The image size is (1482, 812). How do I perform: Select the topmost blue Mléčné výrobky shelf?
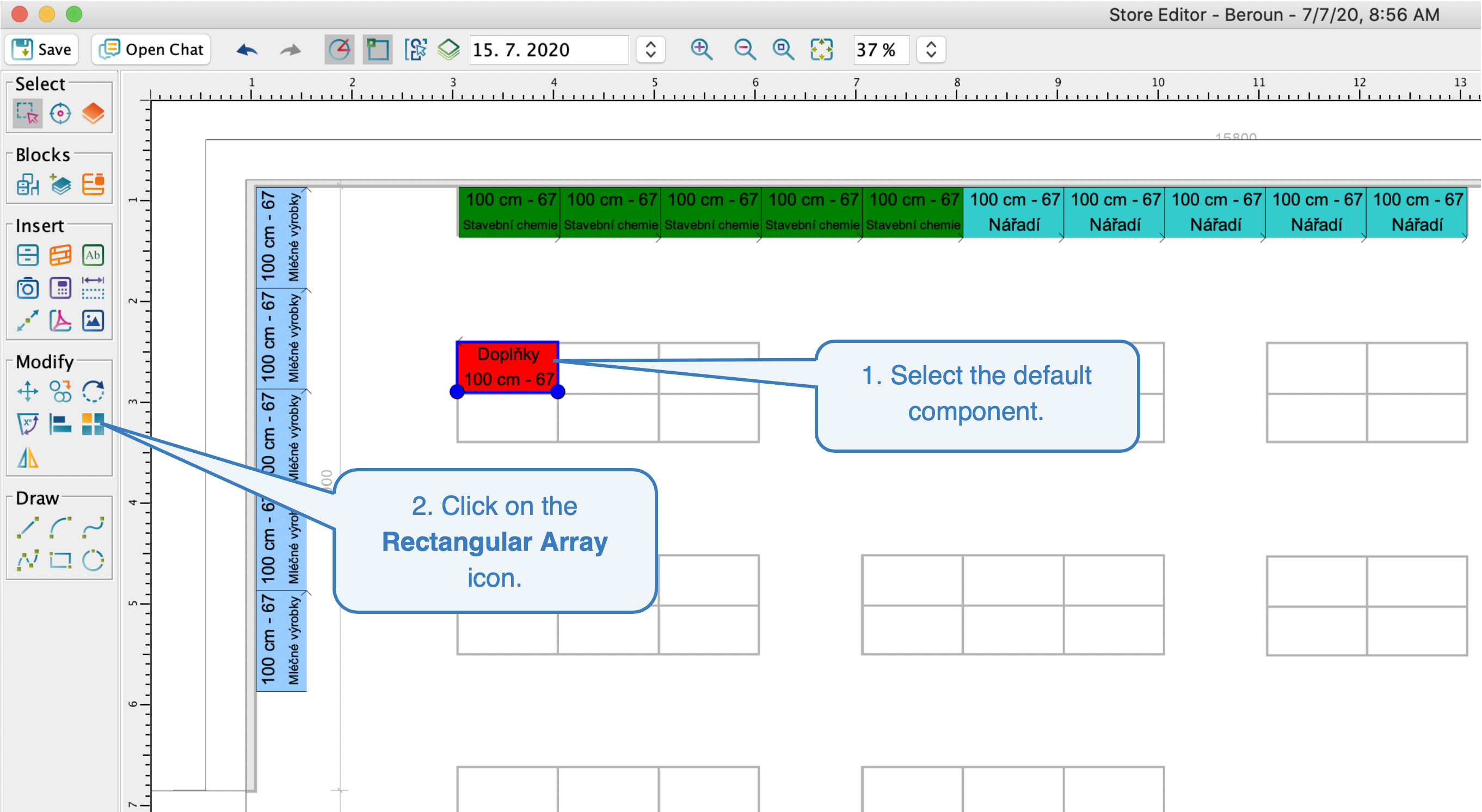tap(281, 237)
